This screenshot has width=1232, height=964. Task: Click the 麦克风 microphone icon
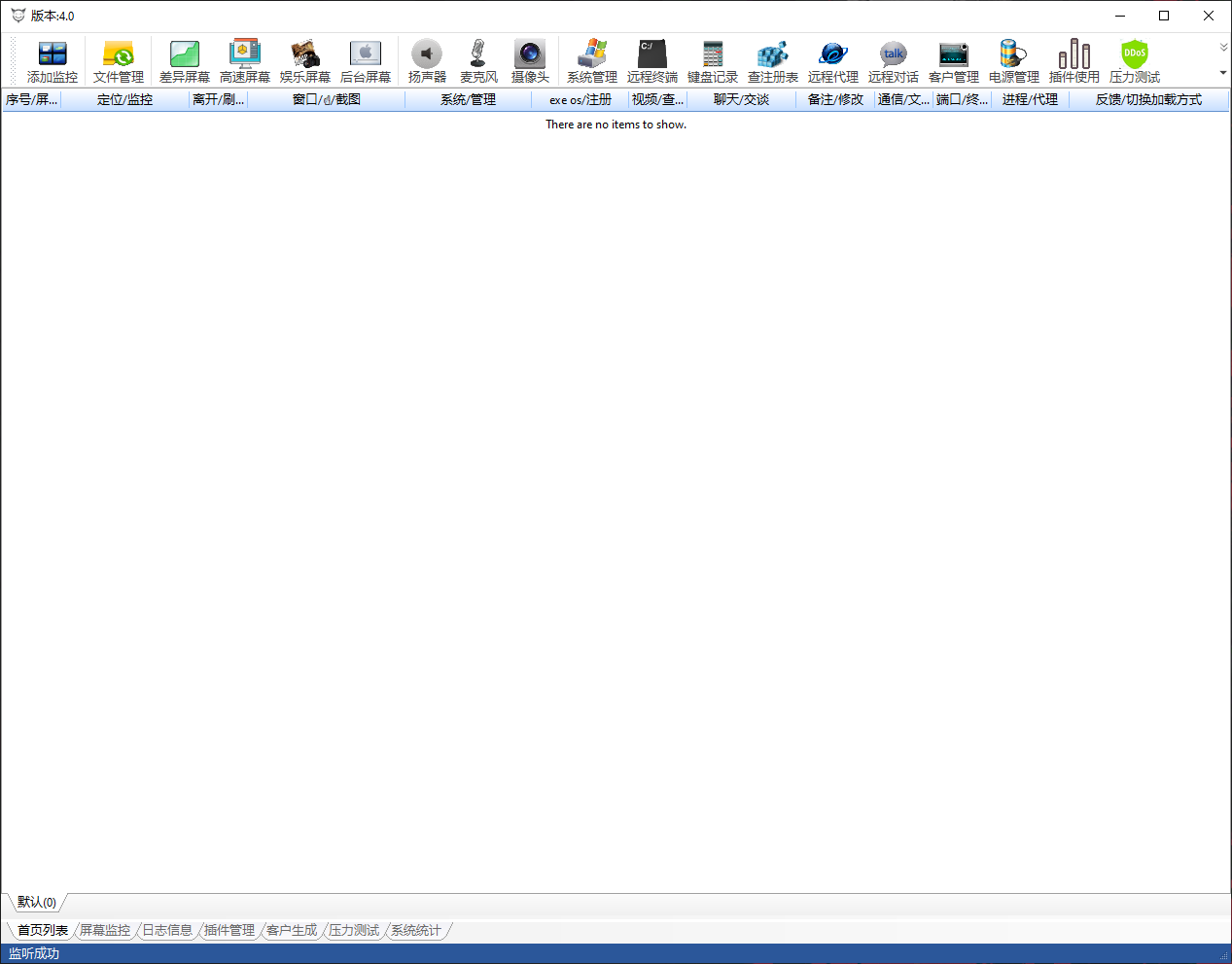click(478, 61)
